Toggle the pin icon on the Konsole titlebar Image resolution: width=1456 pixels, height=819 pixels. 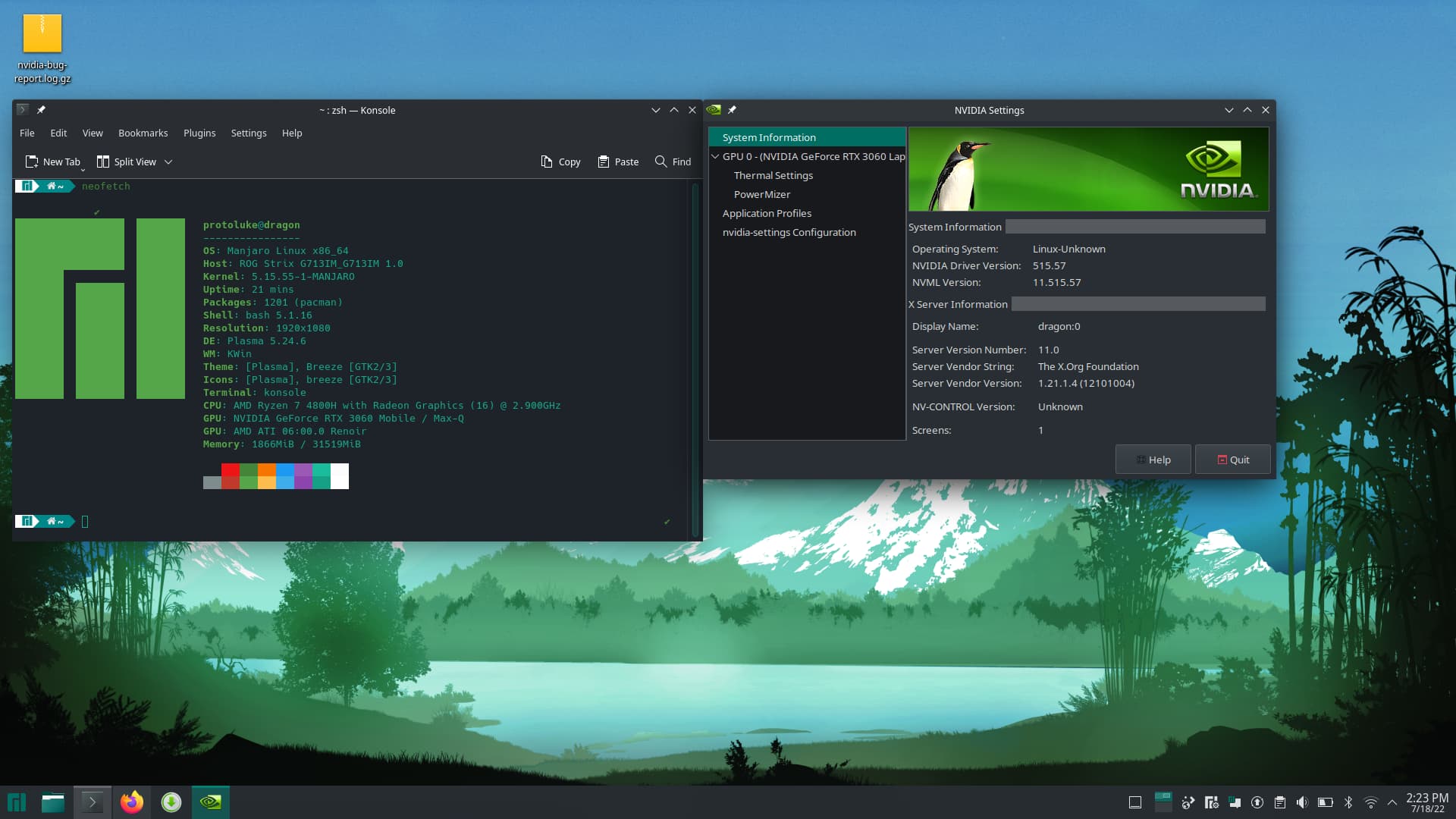coord(42,110)
